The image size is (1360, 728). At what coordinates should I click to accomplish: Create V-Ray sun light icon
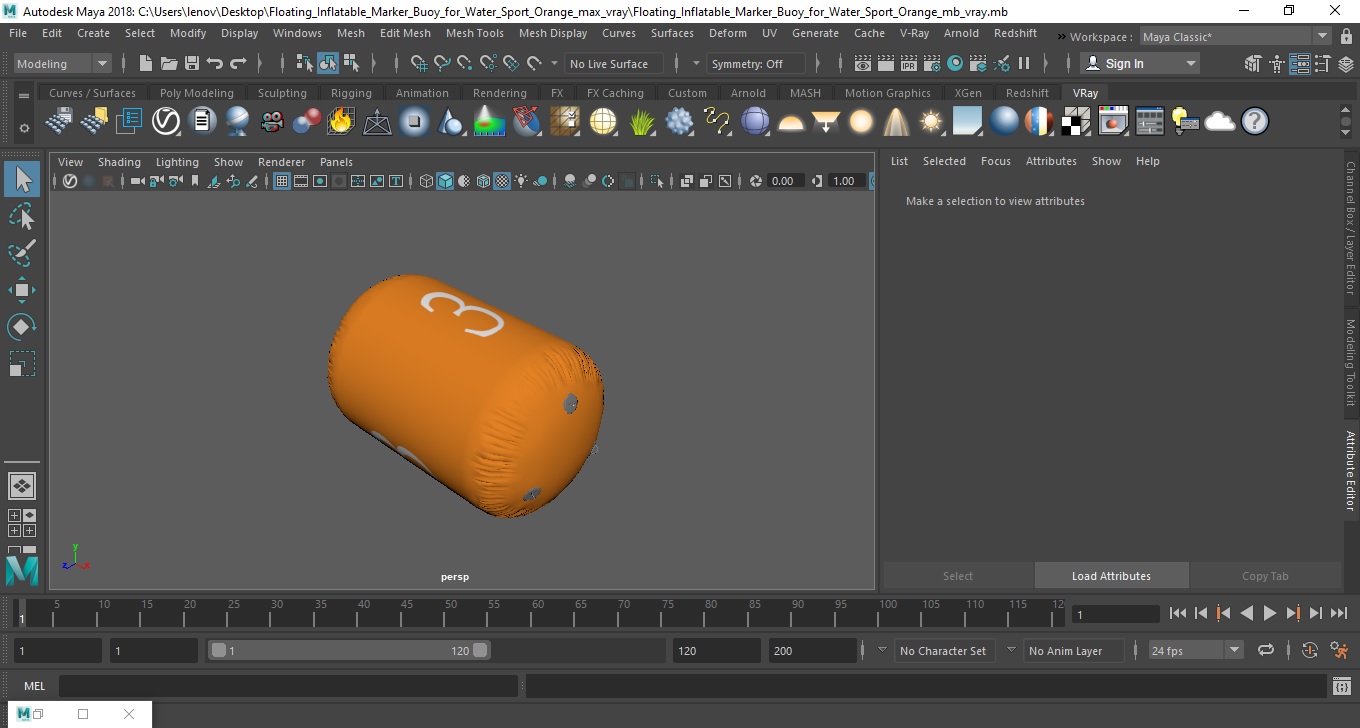point(931,122)
